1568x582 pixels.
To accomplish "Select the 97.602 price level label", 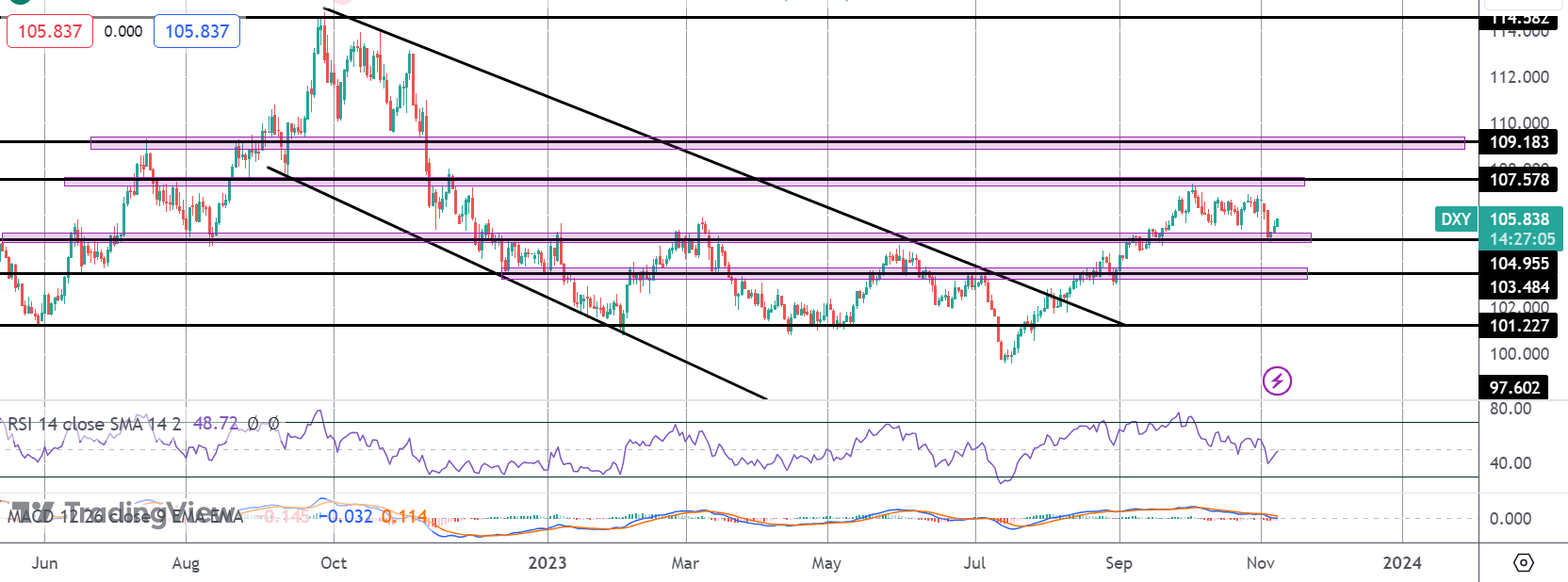I will click(1514, 388).
